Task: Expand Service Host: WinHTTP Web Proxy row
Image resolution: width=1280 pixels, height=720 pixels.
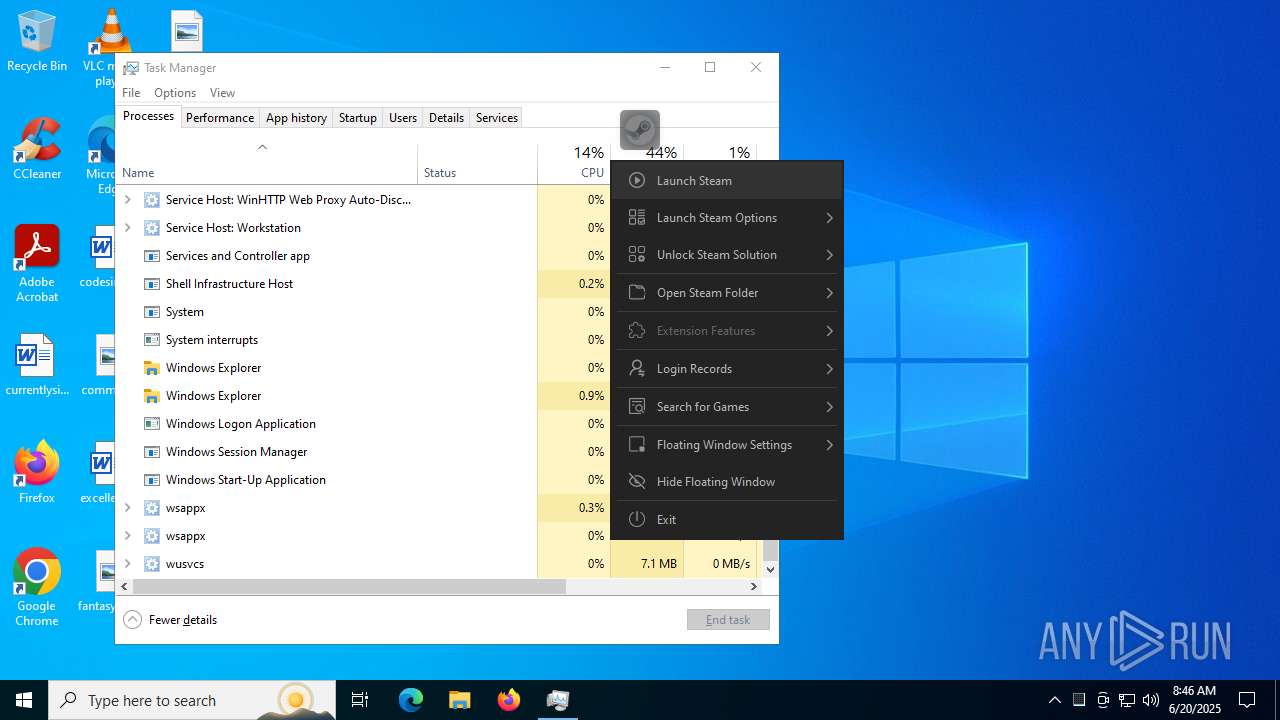Action: click(127, 200)
